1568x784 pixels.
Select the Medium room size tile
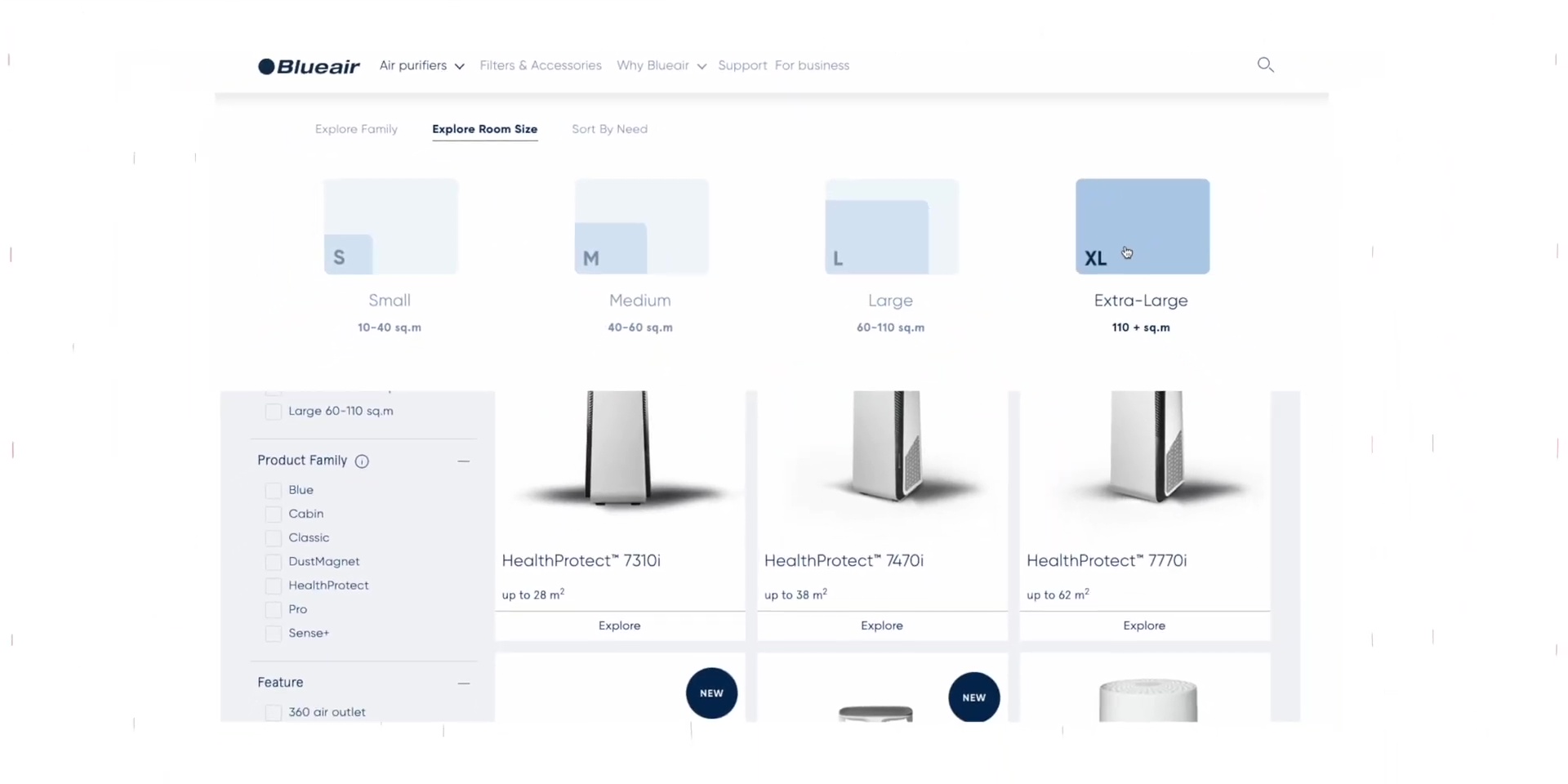642,226
